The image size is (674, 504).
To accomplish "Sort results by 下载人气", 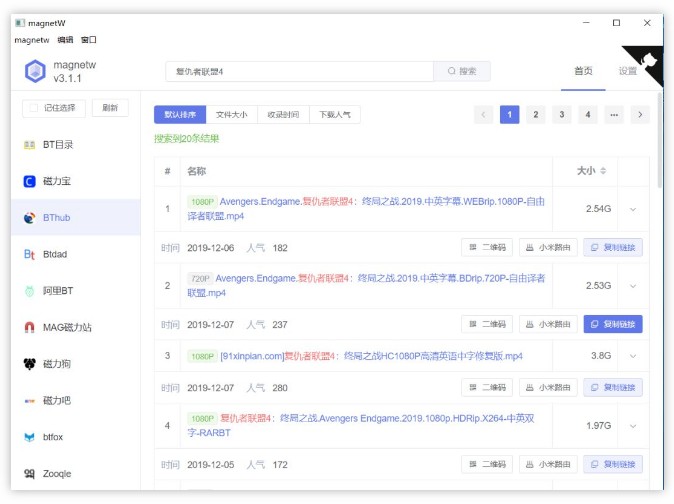I will [x=335, y=115].
